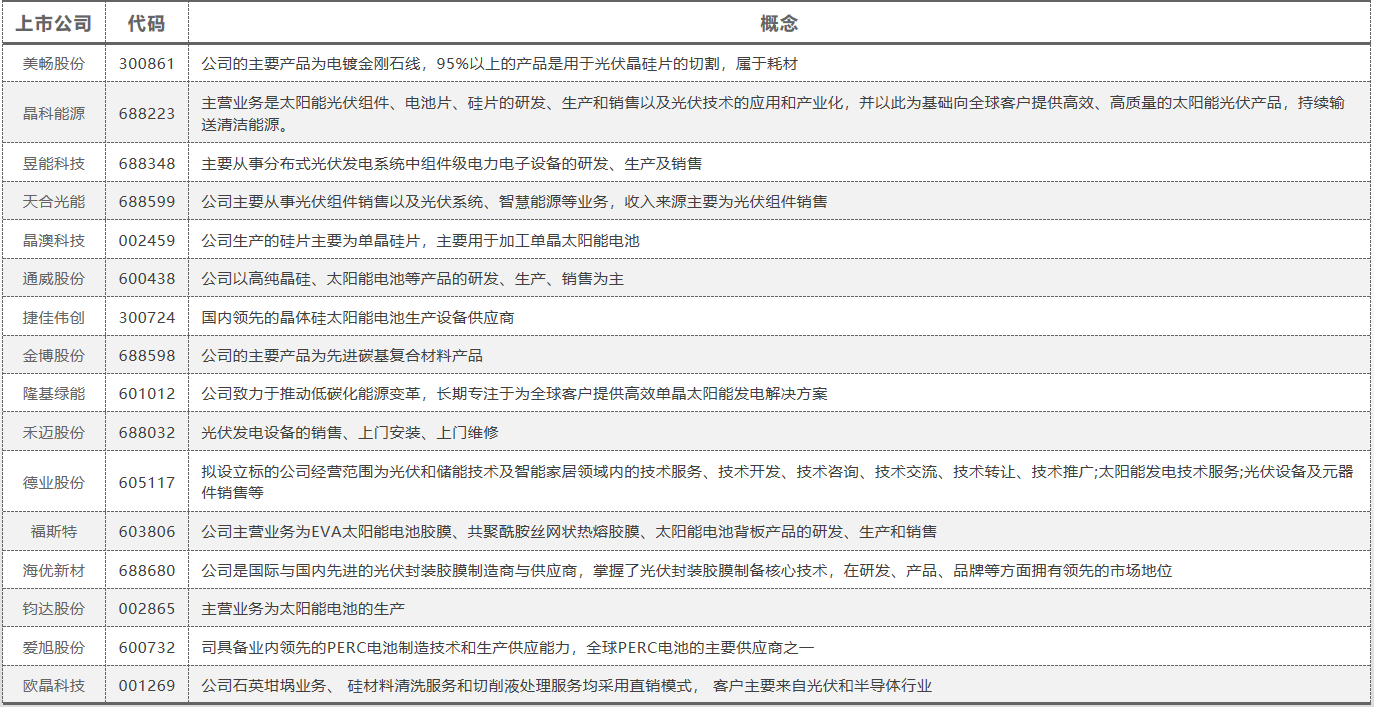The image size is (1374, 707).
Task: Select stock code 002459
Action: [x=146, y=241]
